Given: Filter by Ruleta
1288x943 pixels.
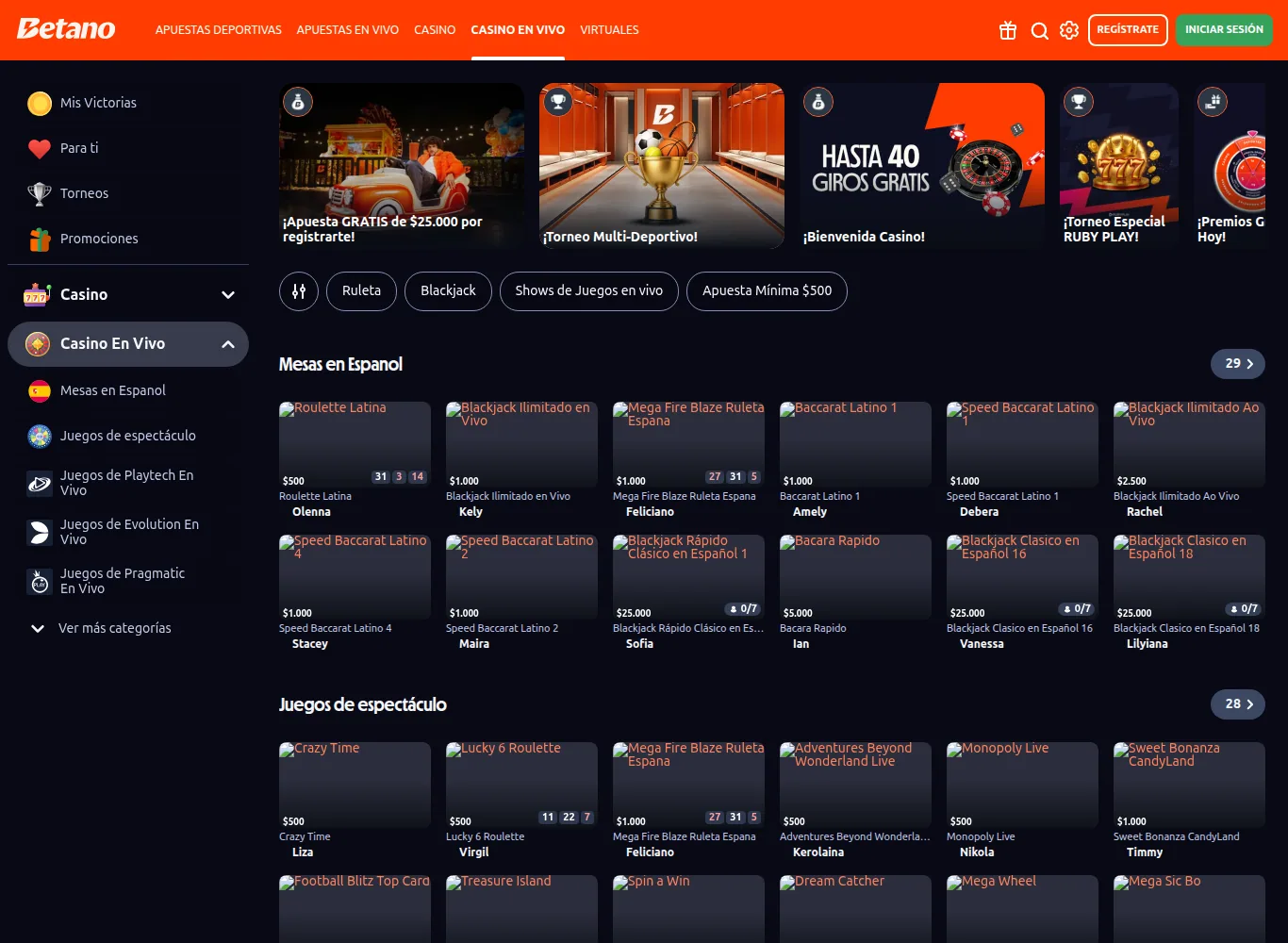Looking at the screenshot, I should pos(361,290).
